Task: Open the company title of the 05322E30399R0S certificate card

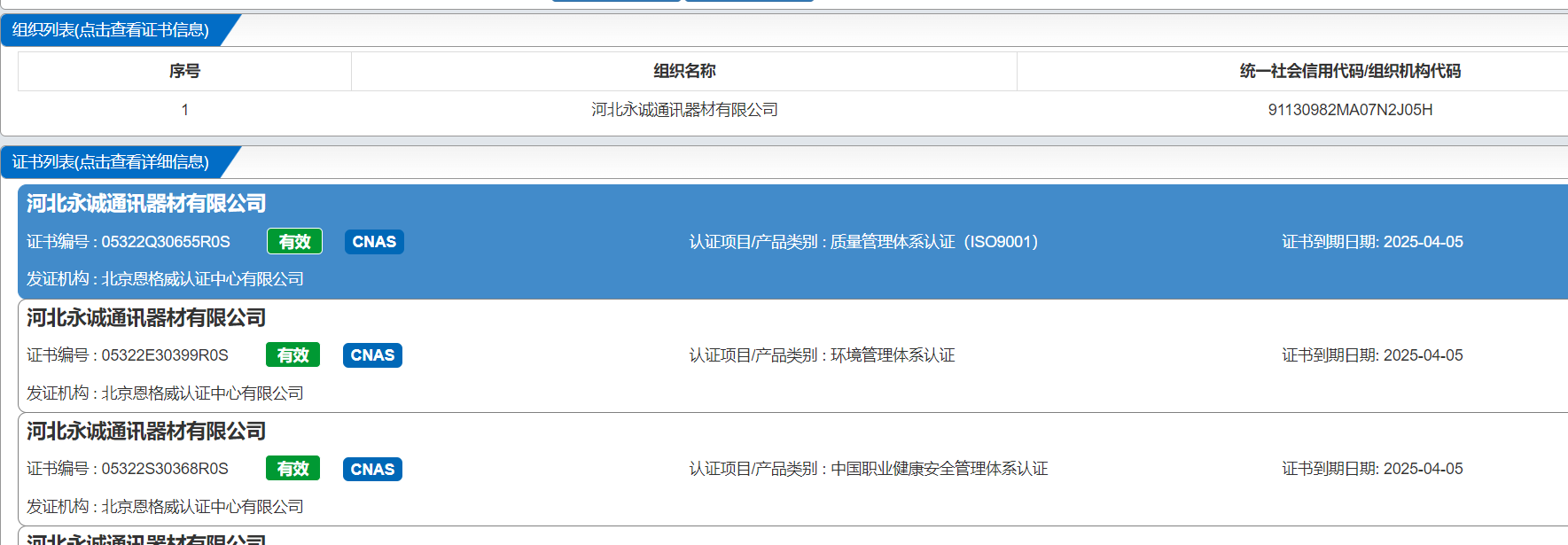Action: point(146,317)
